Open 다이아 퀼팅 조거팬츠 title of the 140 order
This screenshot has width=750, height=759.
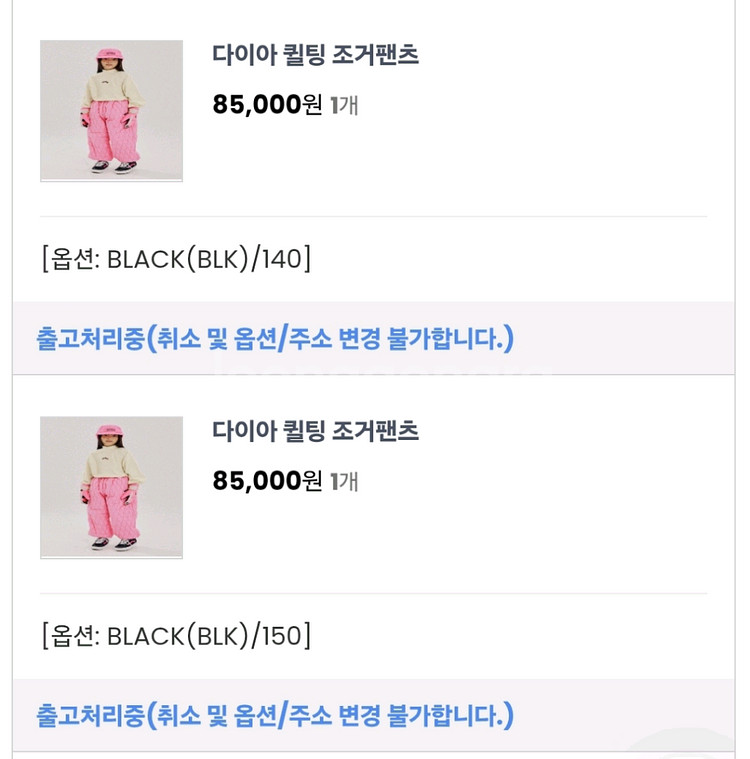click(315, 56)
